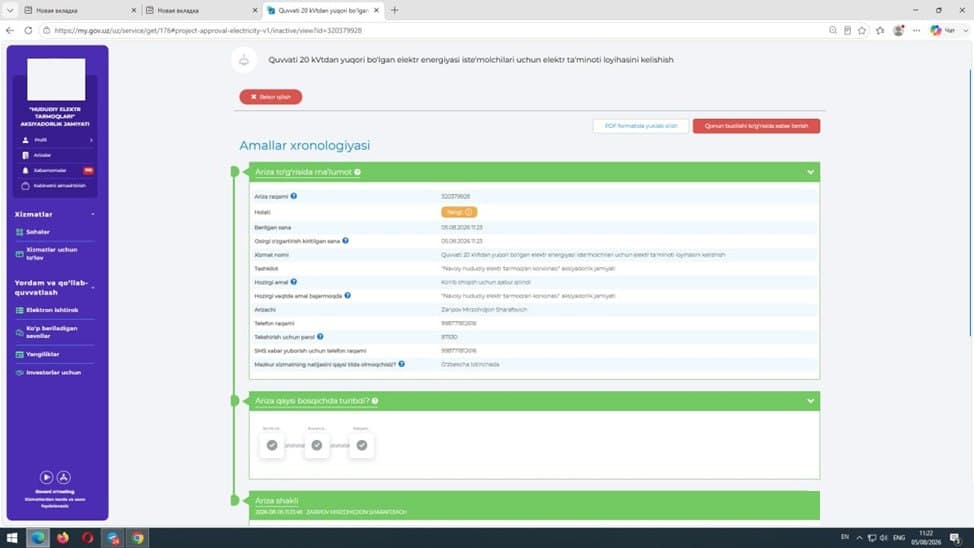Click the red cancel button above timeline
This screenshot has width=974, height=548.
point(271,97)
